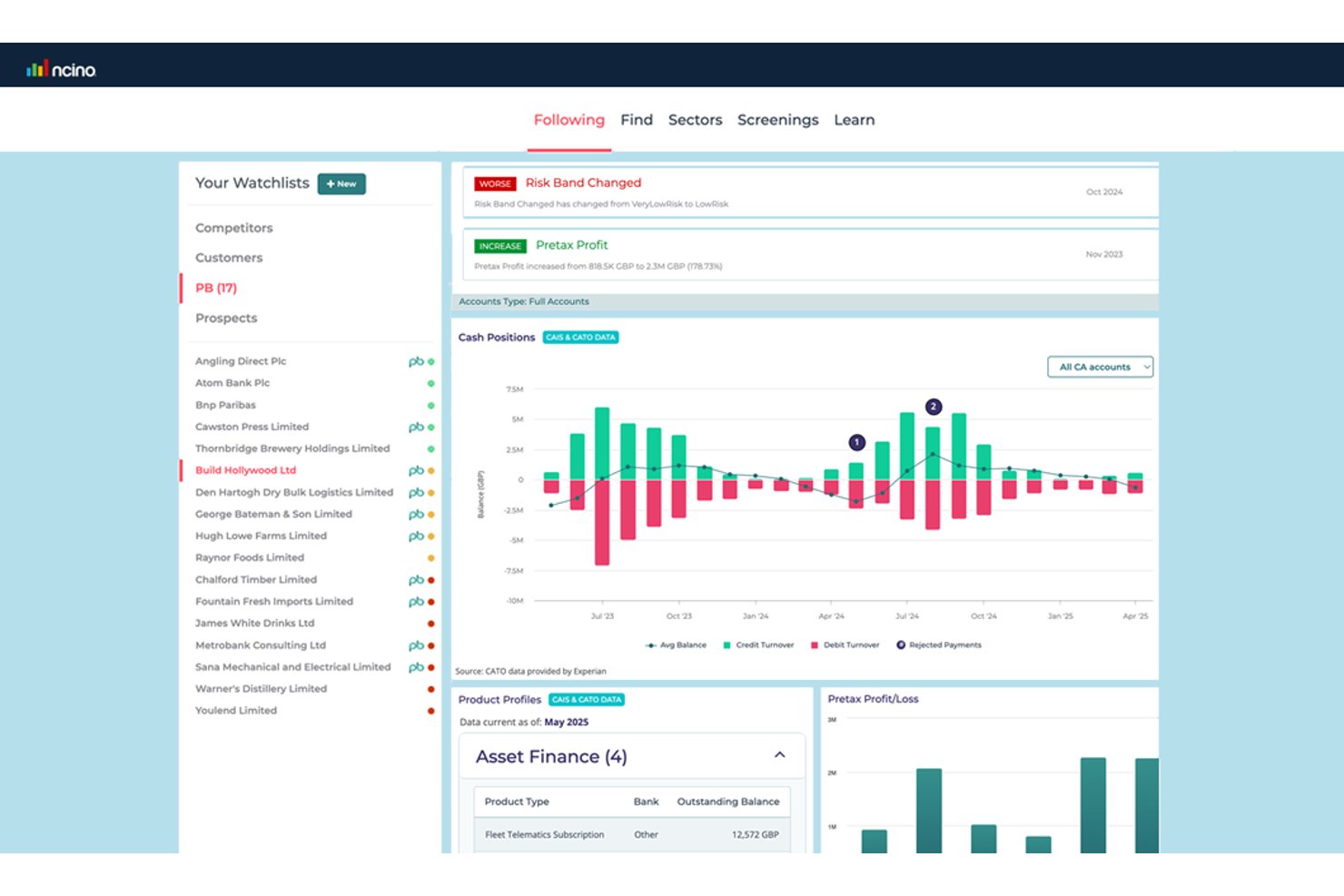The image size is (1344, 896).
Task: Open the Screenings tab
Action: 777,120
